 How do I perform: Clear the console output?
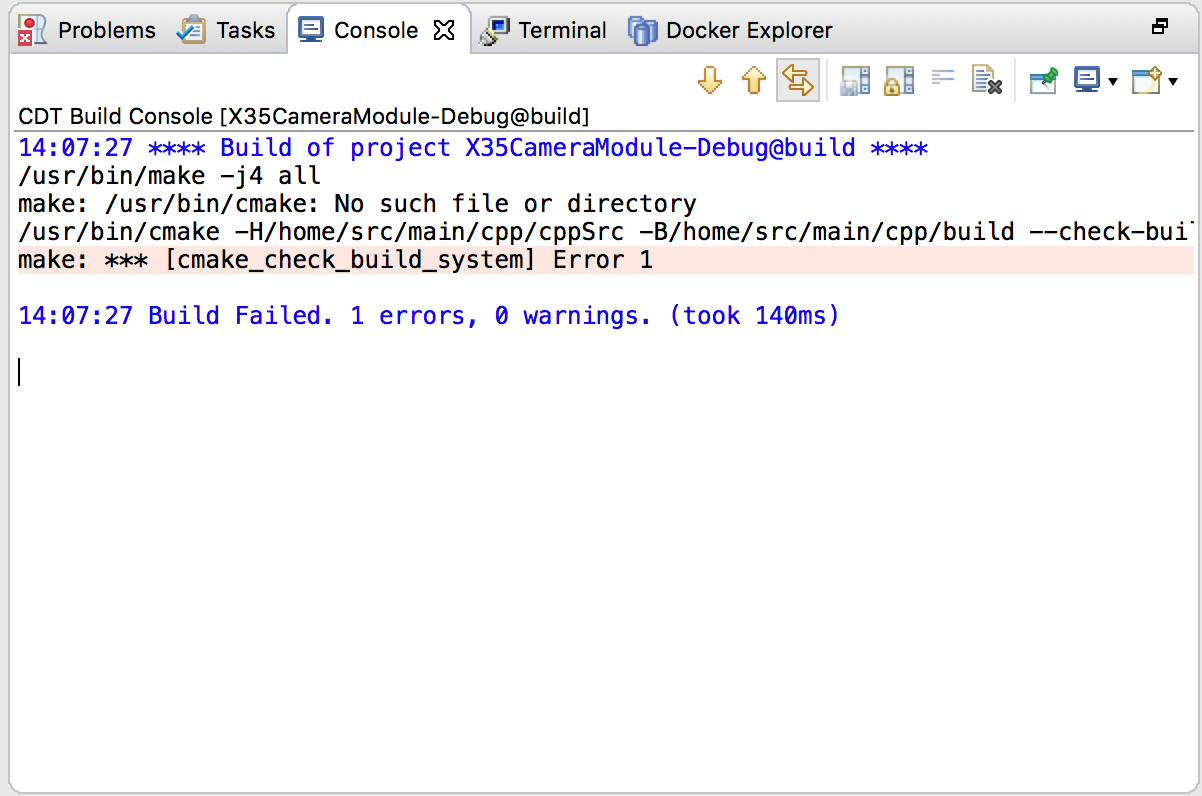987,81
